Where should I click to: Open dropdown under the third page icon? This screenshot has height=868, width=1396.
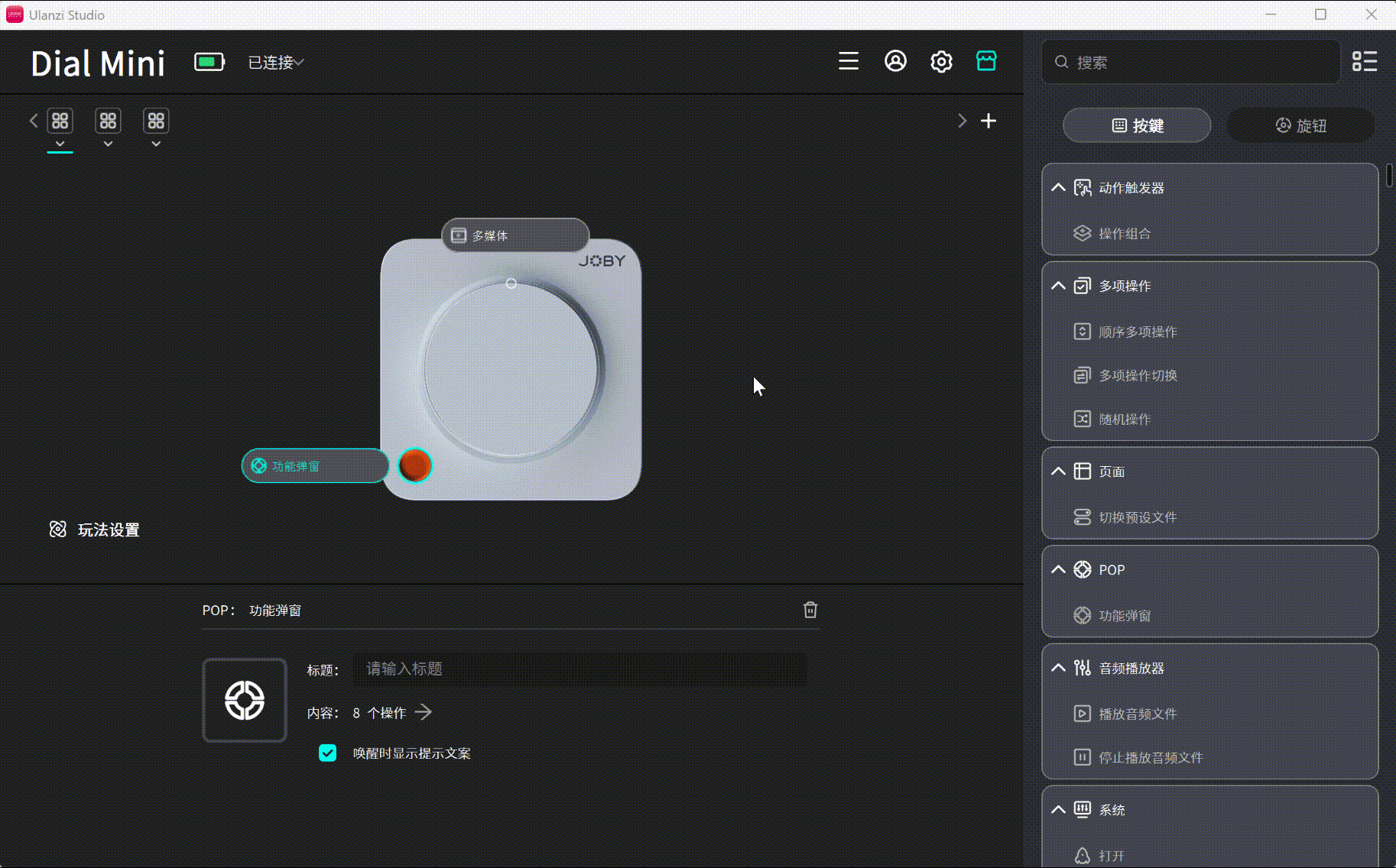(x=156, y=144)
